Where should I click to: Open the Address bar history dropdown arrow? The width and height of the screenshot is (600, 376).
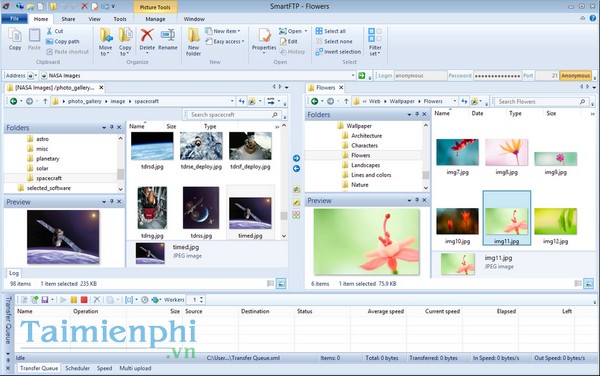pyautogui.click(x=353, y=76)
